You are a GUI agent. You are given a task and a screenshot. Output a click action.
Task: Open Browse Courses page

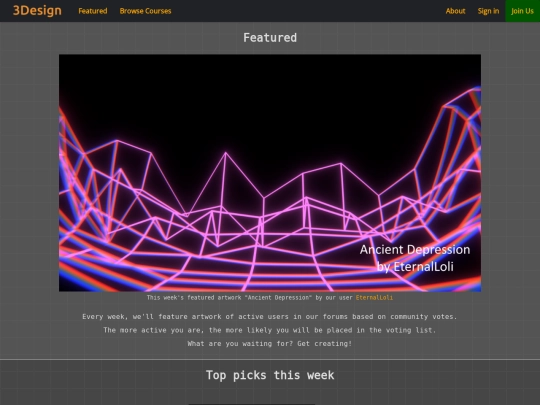pyautogui.click(x=145, y=11)
